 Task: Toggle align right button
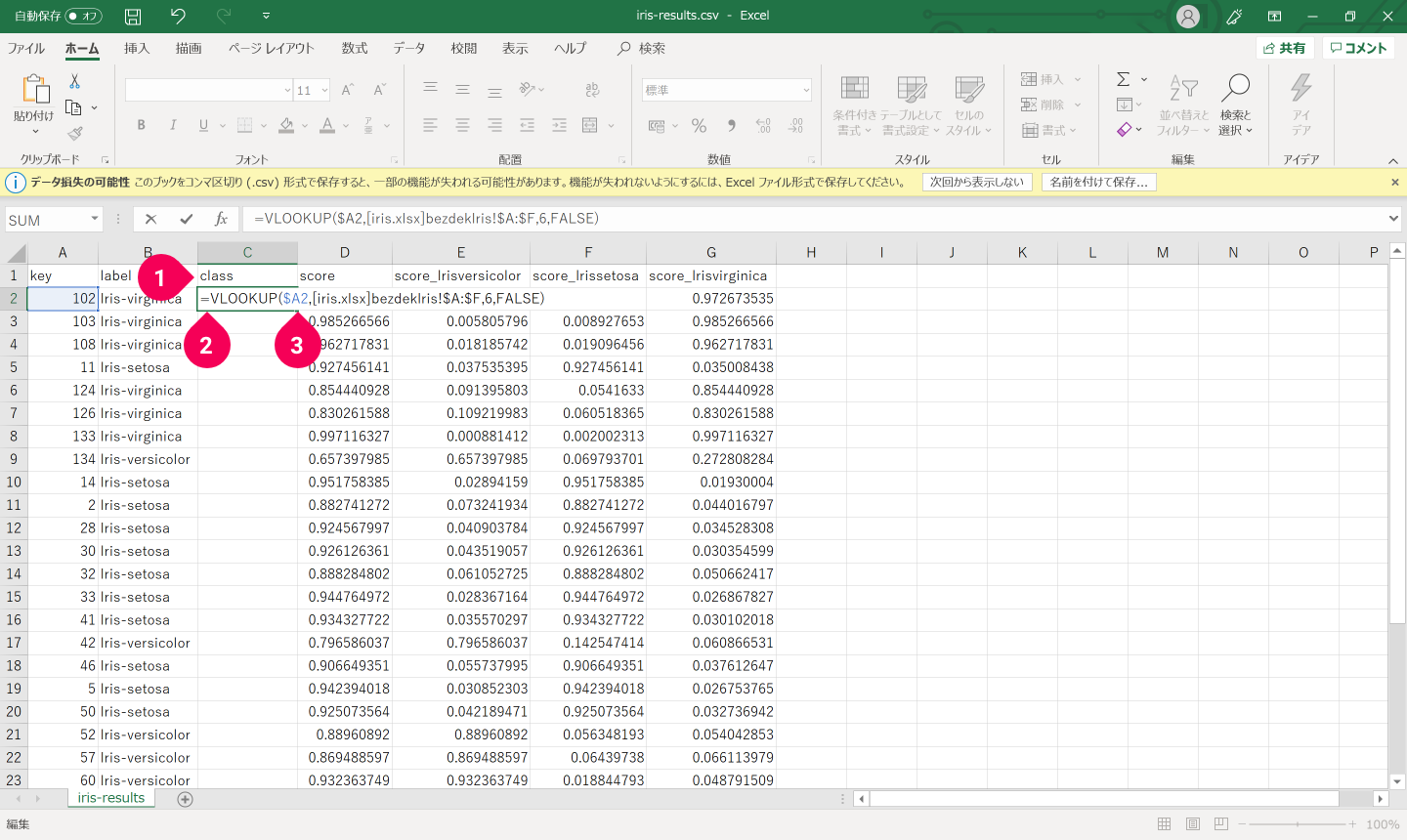coord(494,125)
